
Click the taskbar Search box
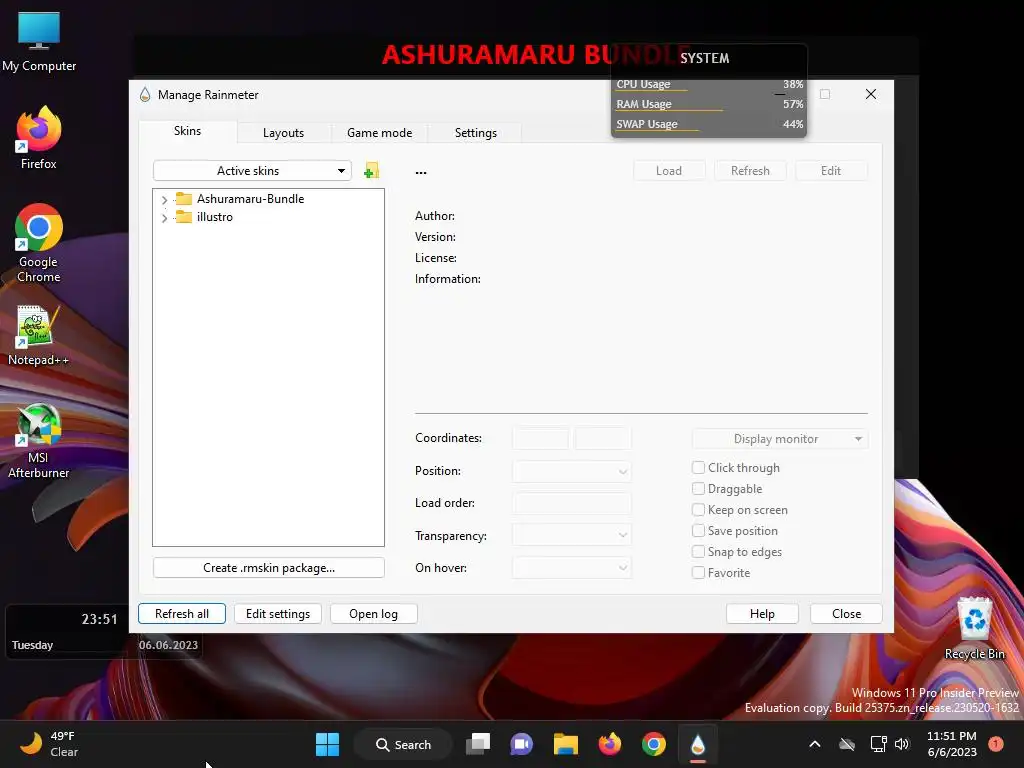click(x=403, y=744)
